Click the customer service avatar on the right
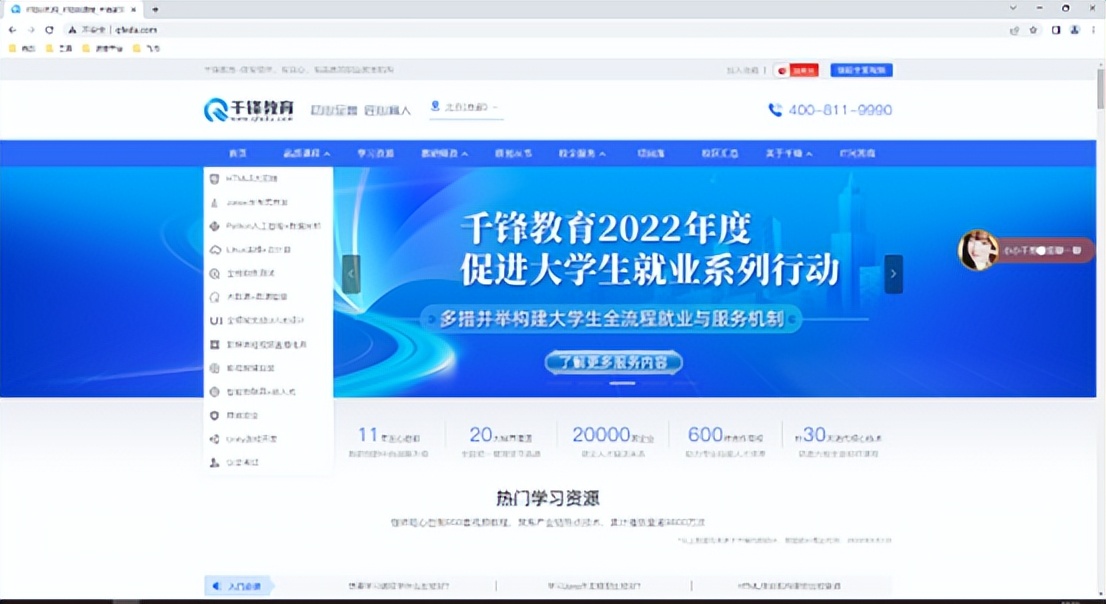Image resolution: width=1106 pixels, height=604 pixels. pos(978,250)
